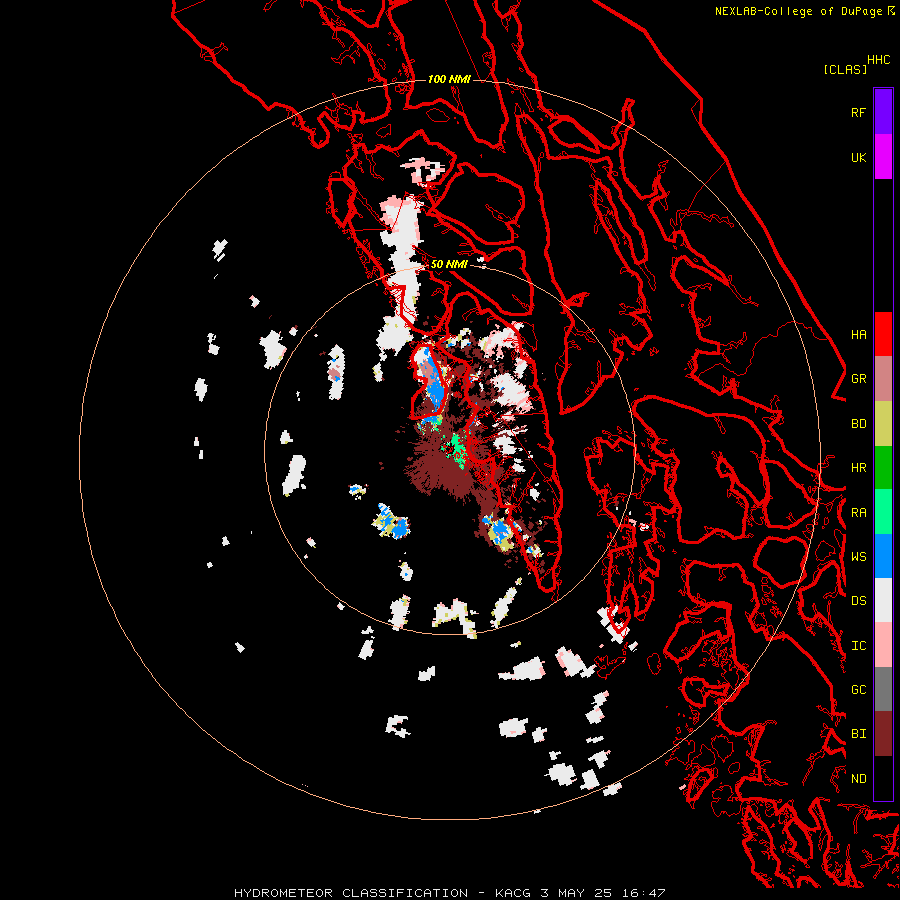The height and width of the screenshot is (900, 900).
Task: Click the WS legend label
Action: pos(858,556)
